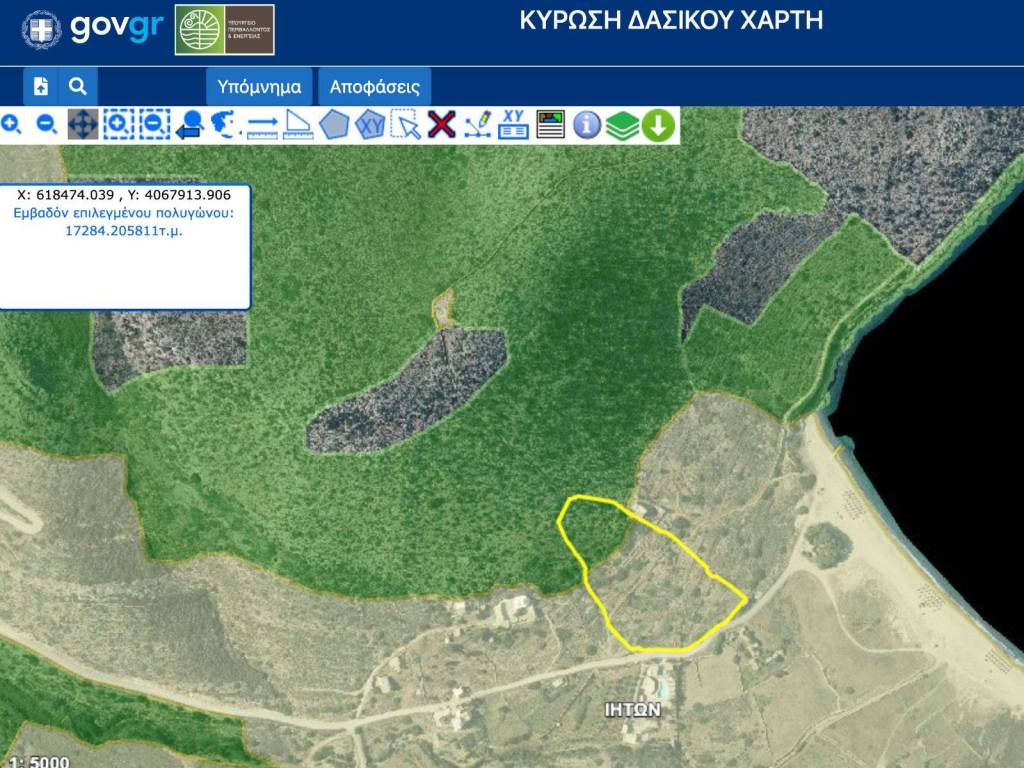Click the zoom in magnifier tool
This screenshot has height=768, width=1024.
point(11,125)
